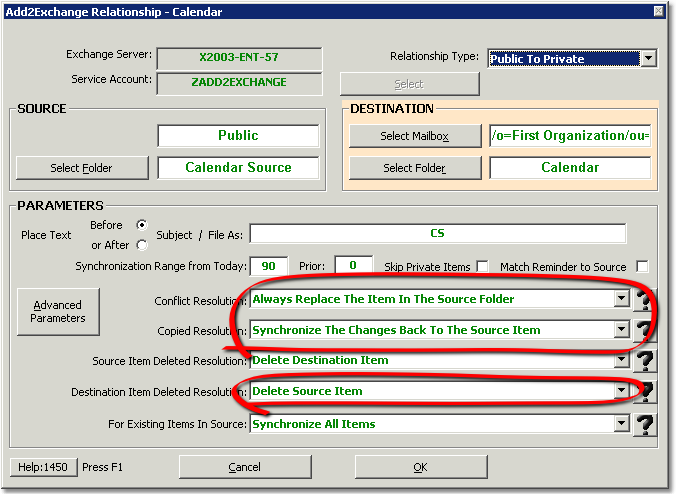Click the Subject / File As text field
Screen dimensions: 676x496
[x=438, y=233]
